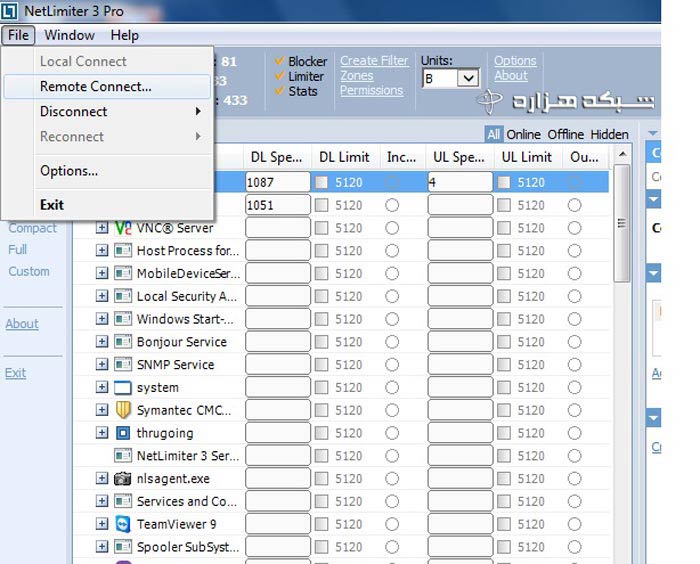Click the NetLimiter 3 Ser... row icon

[x=123, y=455]
